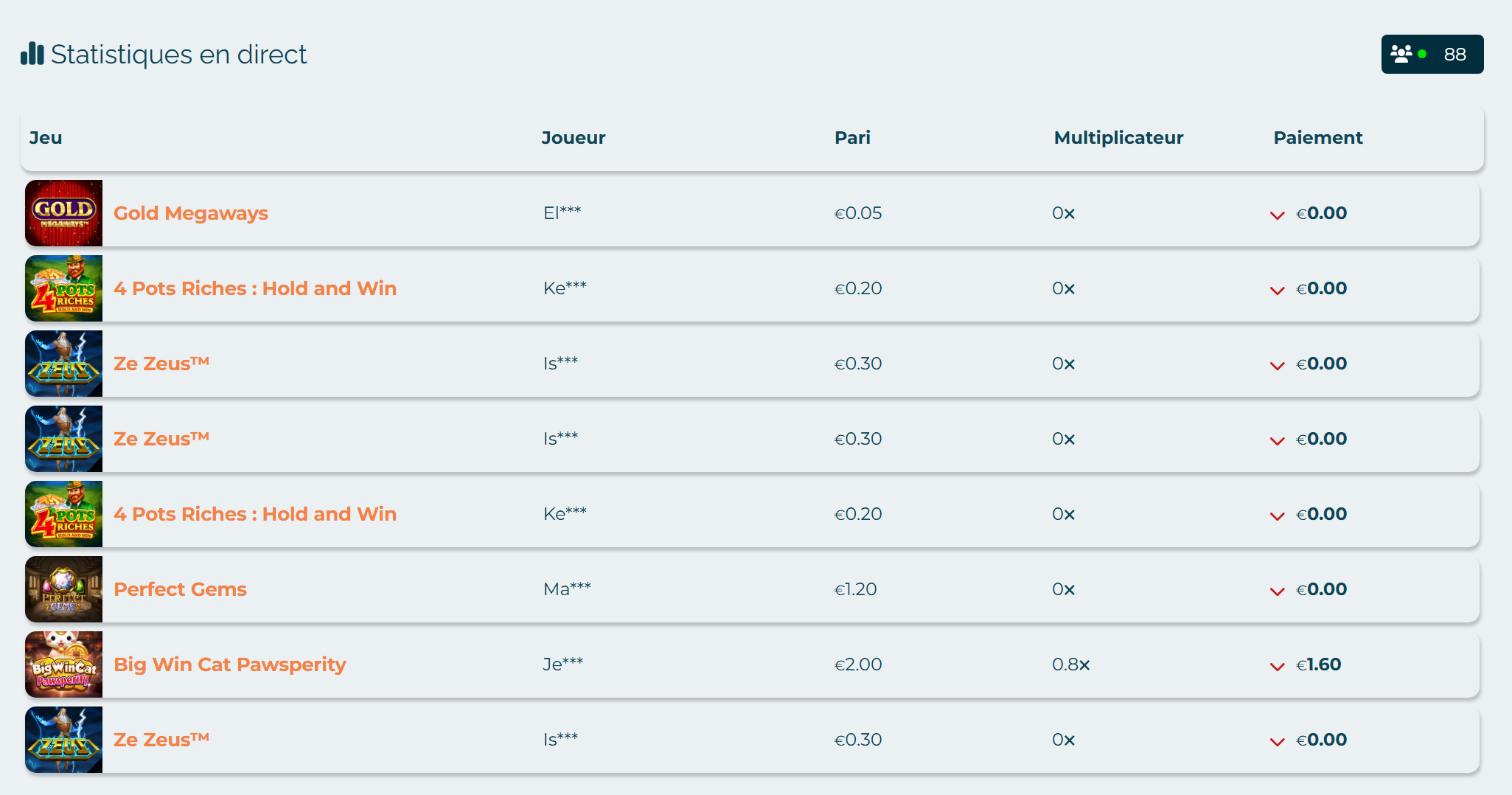Click the Ma*** player name
The image size is (1512, 795).
[567, 589]
